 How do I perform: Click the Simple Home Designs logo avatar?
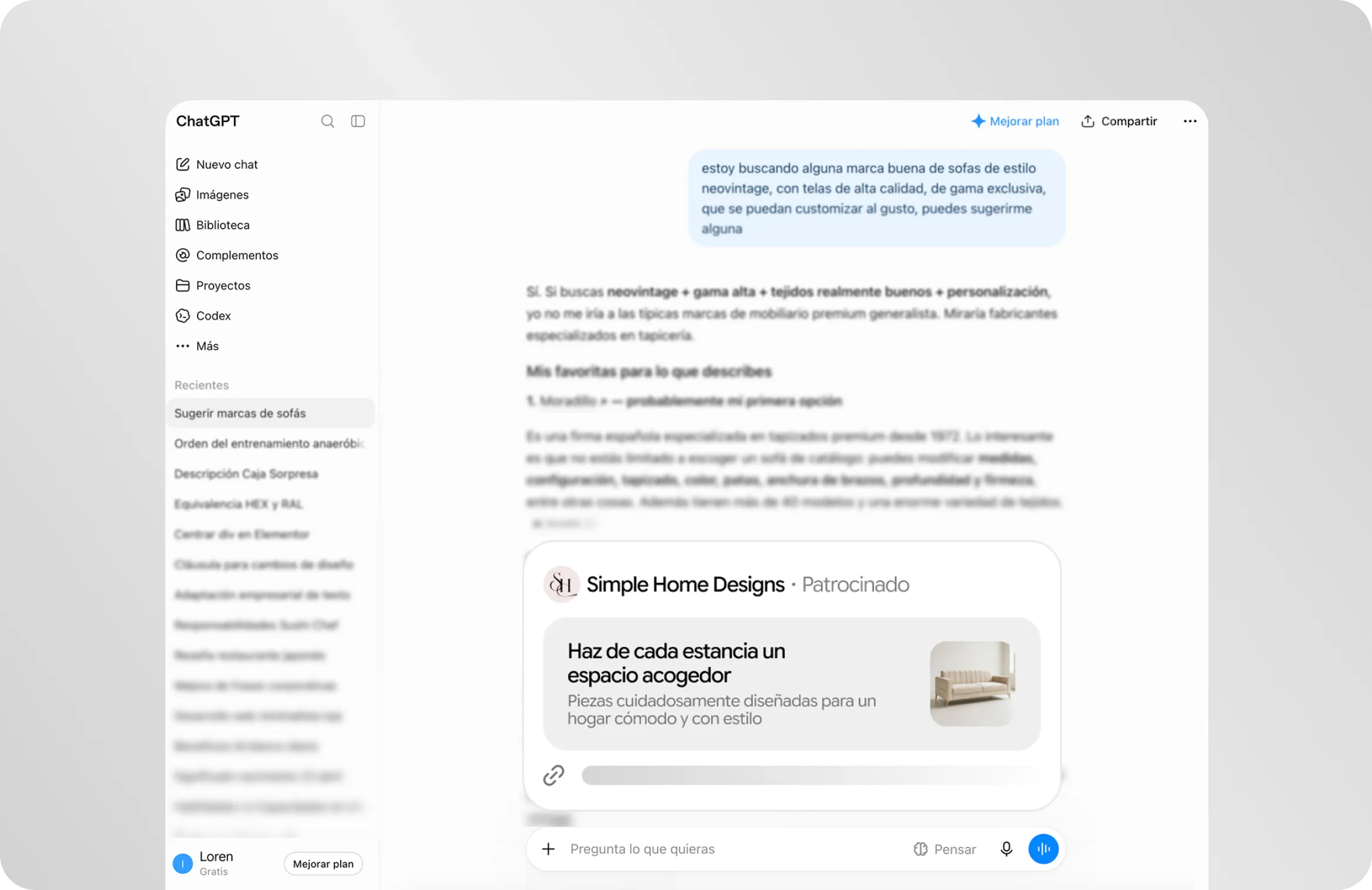point(561,585)
